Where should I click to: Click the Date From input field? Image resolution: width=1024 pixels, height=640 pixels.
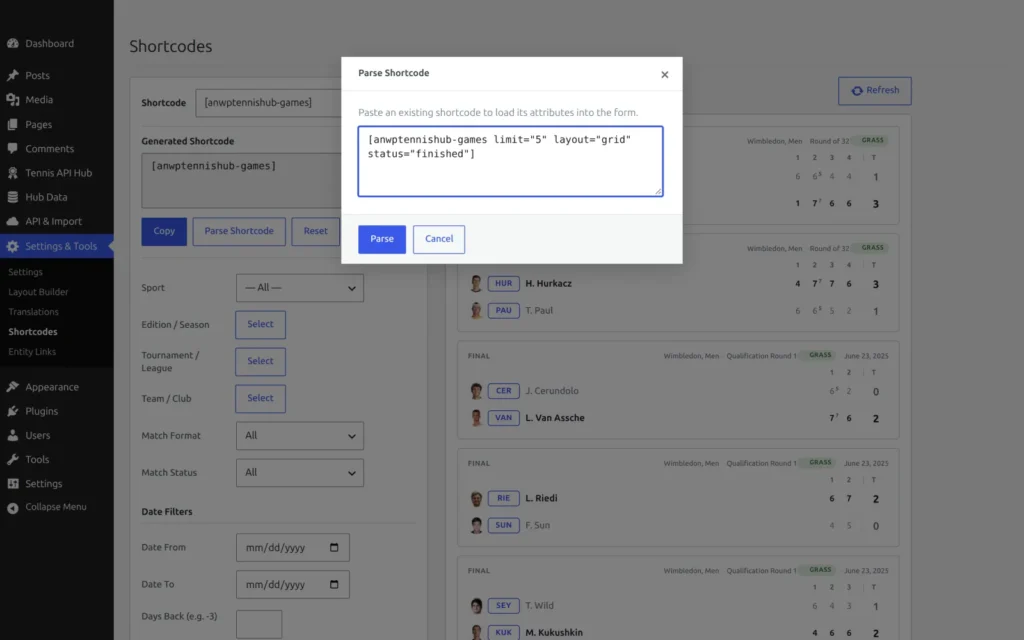293,547
